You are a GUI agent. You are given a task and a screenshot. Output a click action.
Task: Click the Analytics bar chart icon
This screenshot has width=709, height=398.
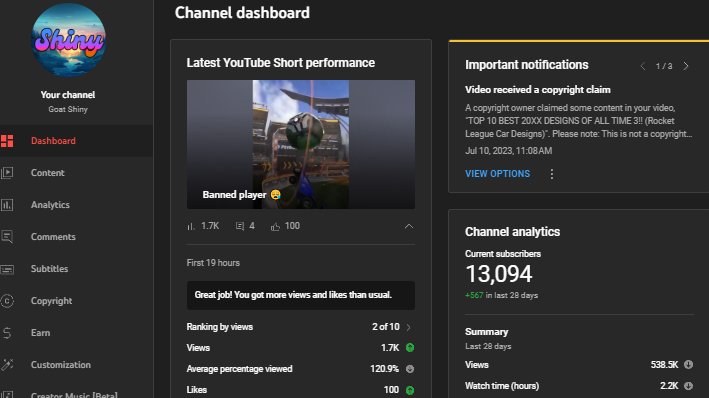coord(7,205)
